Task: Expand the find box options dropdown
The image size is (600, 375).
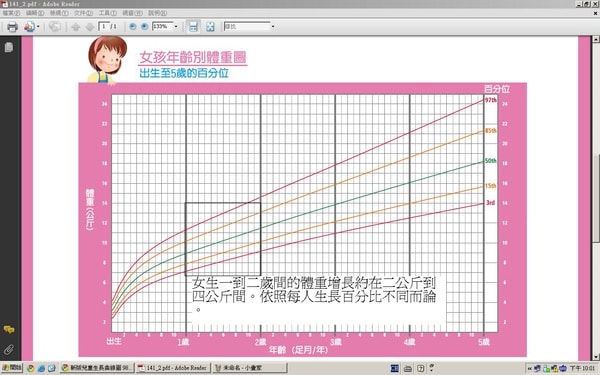Action: [x=273, y=26]
